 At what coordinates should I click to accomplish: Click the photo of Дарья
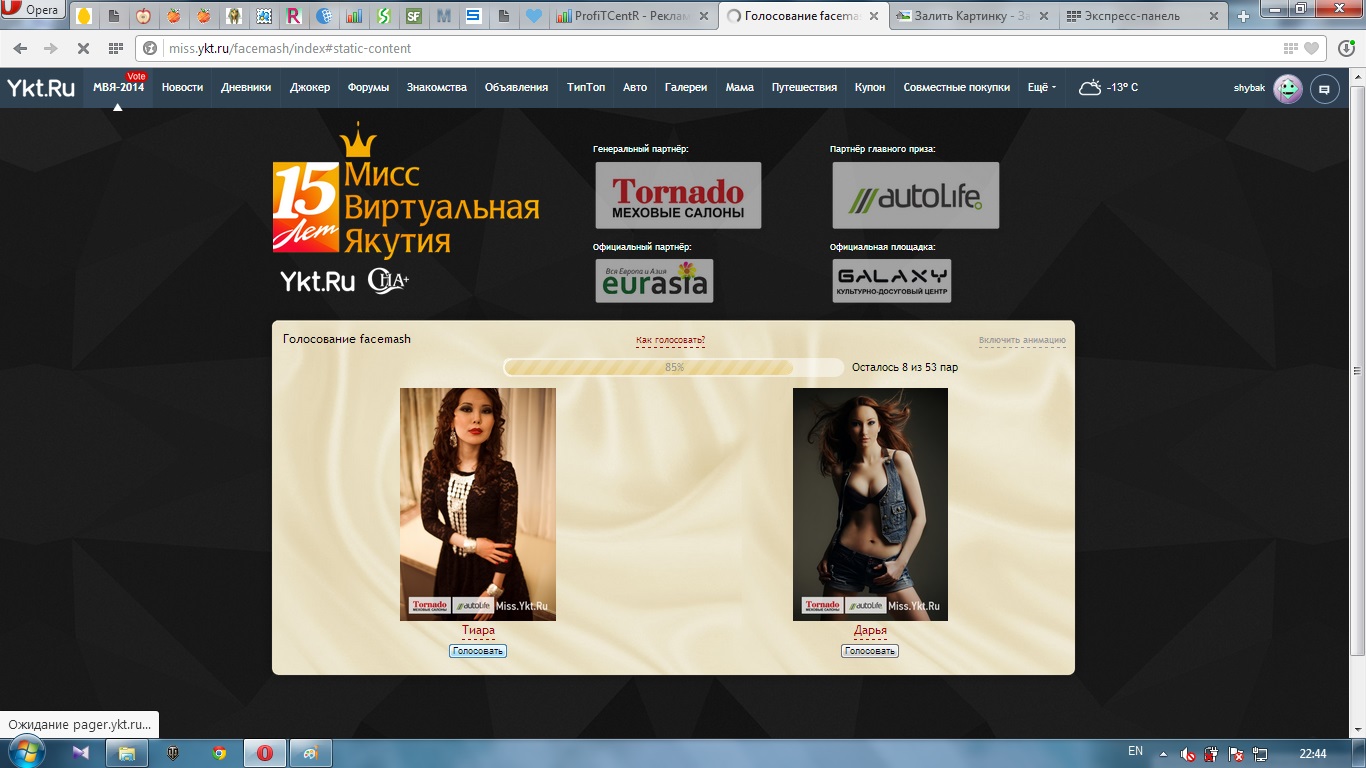870,504
